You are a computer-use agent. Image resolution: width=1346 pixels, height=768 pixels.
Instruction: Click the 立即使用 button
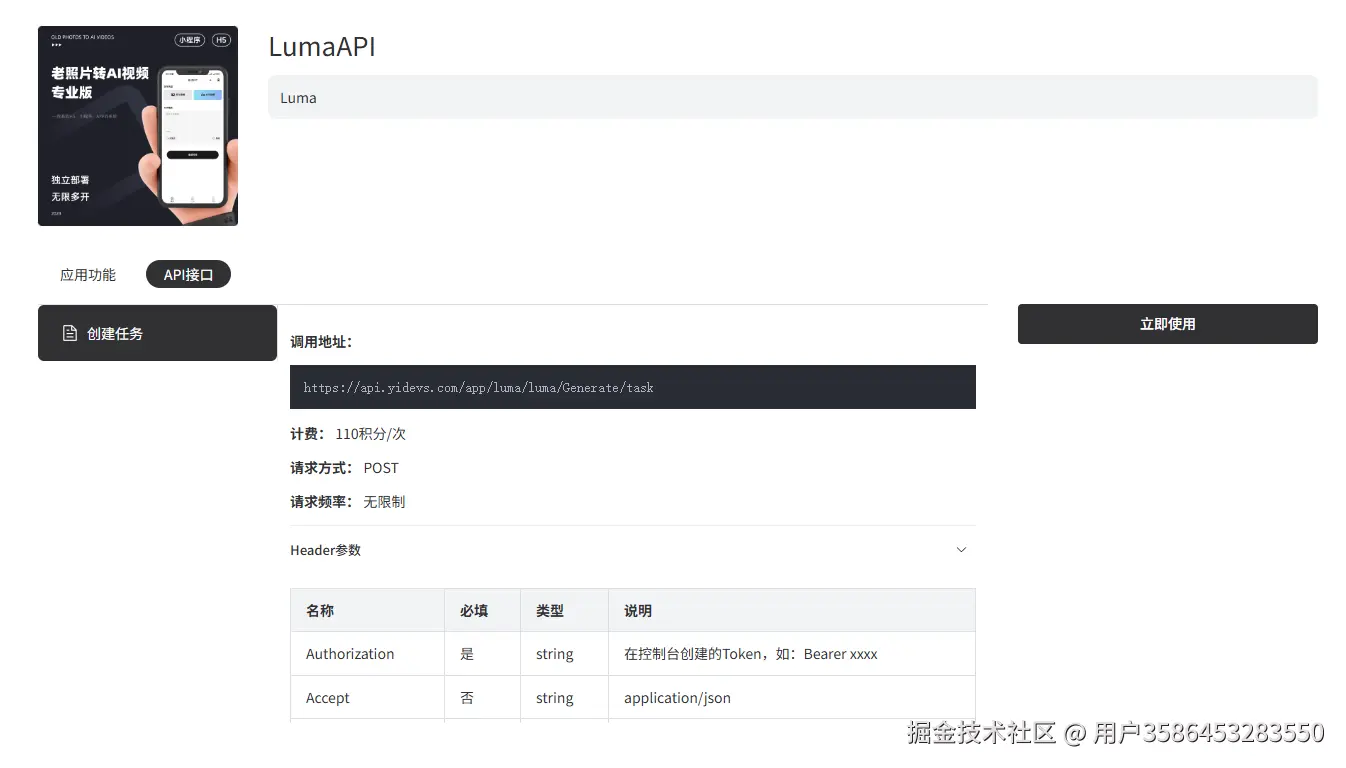point(1167,324)
